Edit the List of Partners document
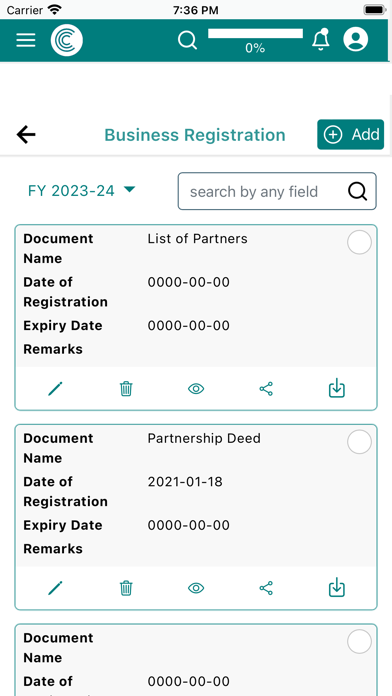The height and width of the screenshot is (696, 392). [55, 389]
